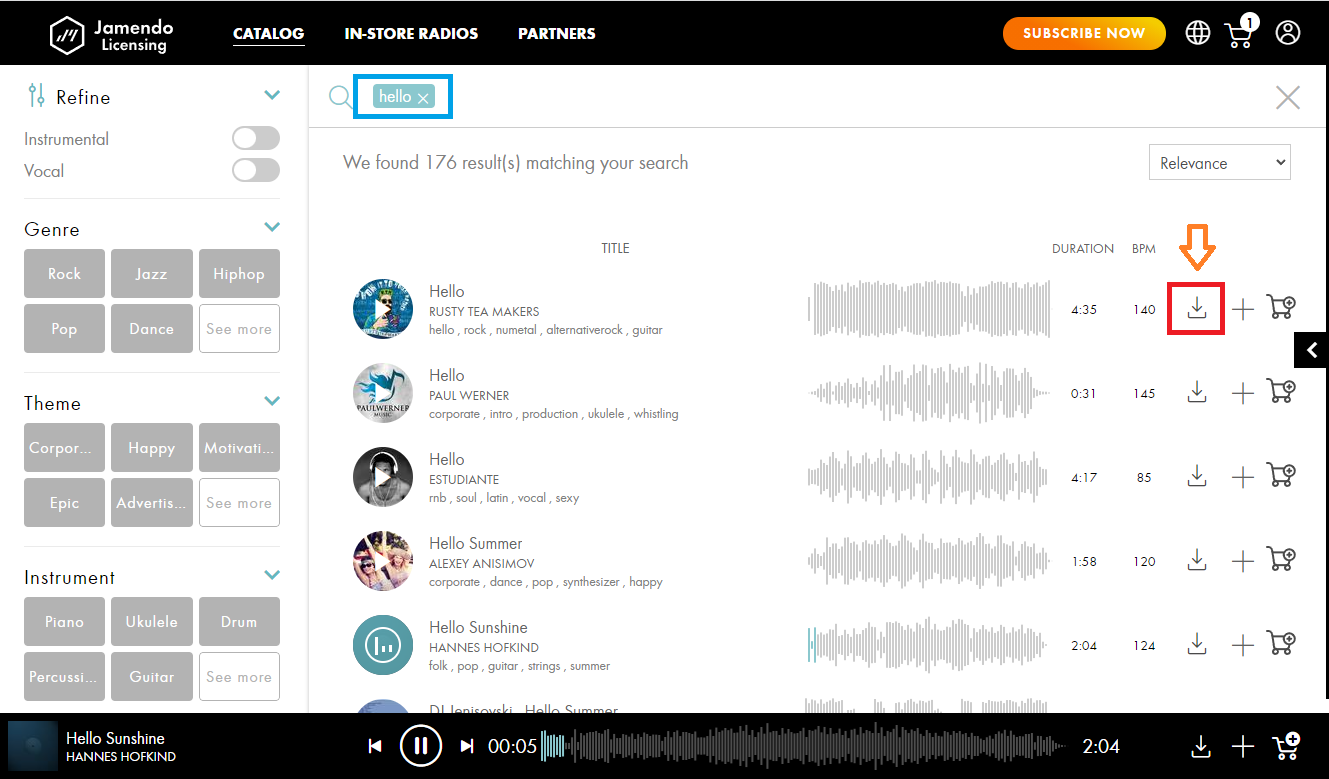
Task: Collapse the Refine section
Action: [272, 95]
